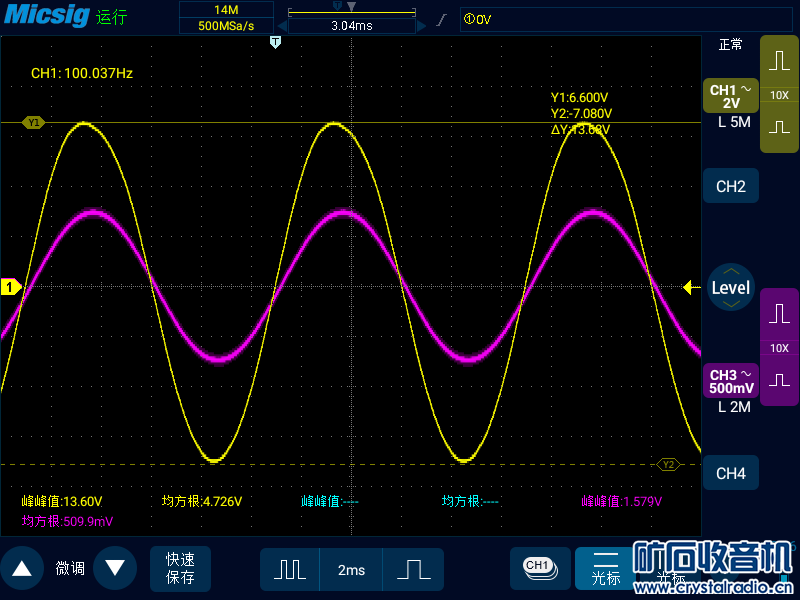800x600 pixels.
Task: Enable the CH2 channel
Action: pyautogui.click(x=731, y=186)
